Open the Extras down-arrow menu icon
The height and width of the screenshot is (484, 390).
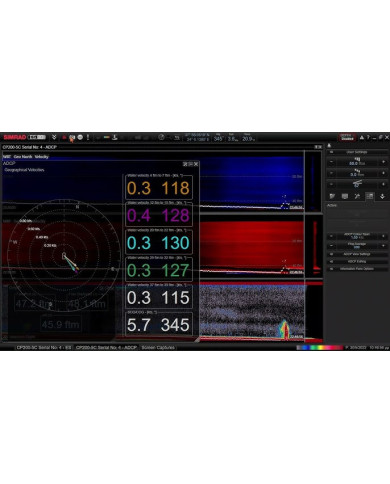pyautogui.click(x=382, y=196)
